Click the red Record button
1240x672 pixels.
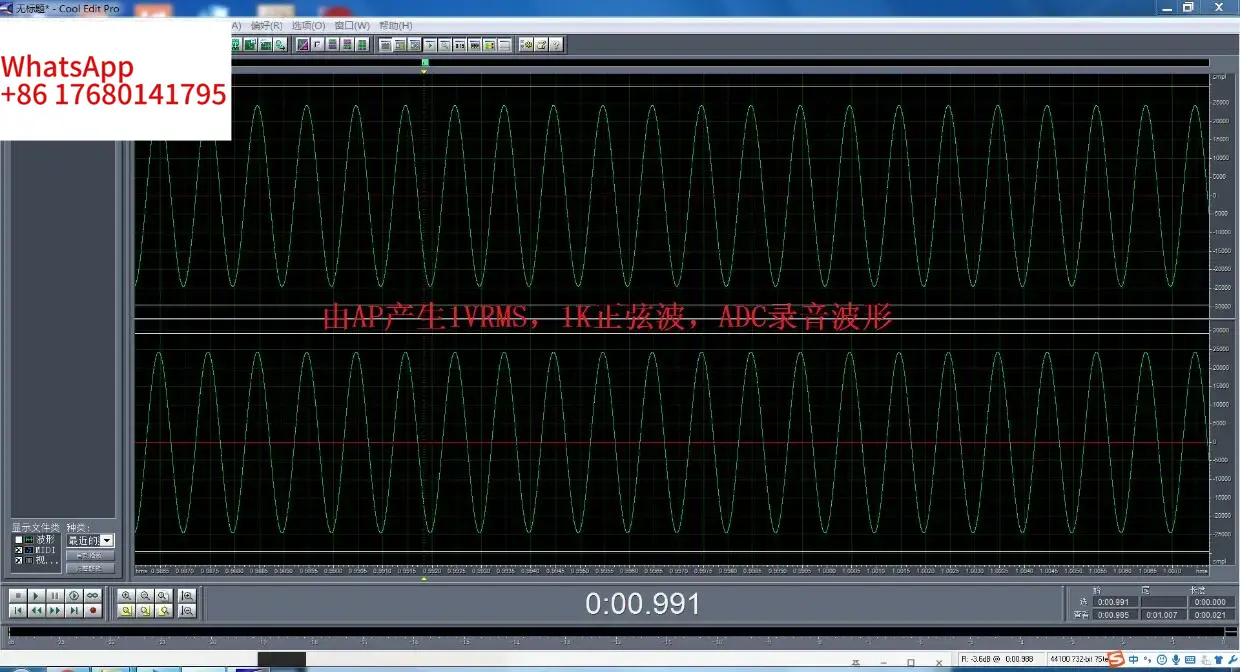click(93, 610)
